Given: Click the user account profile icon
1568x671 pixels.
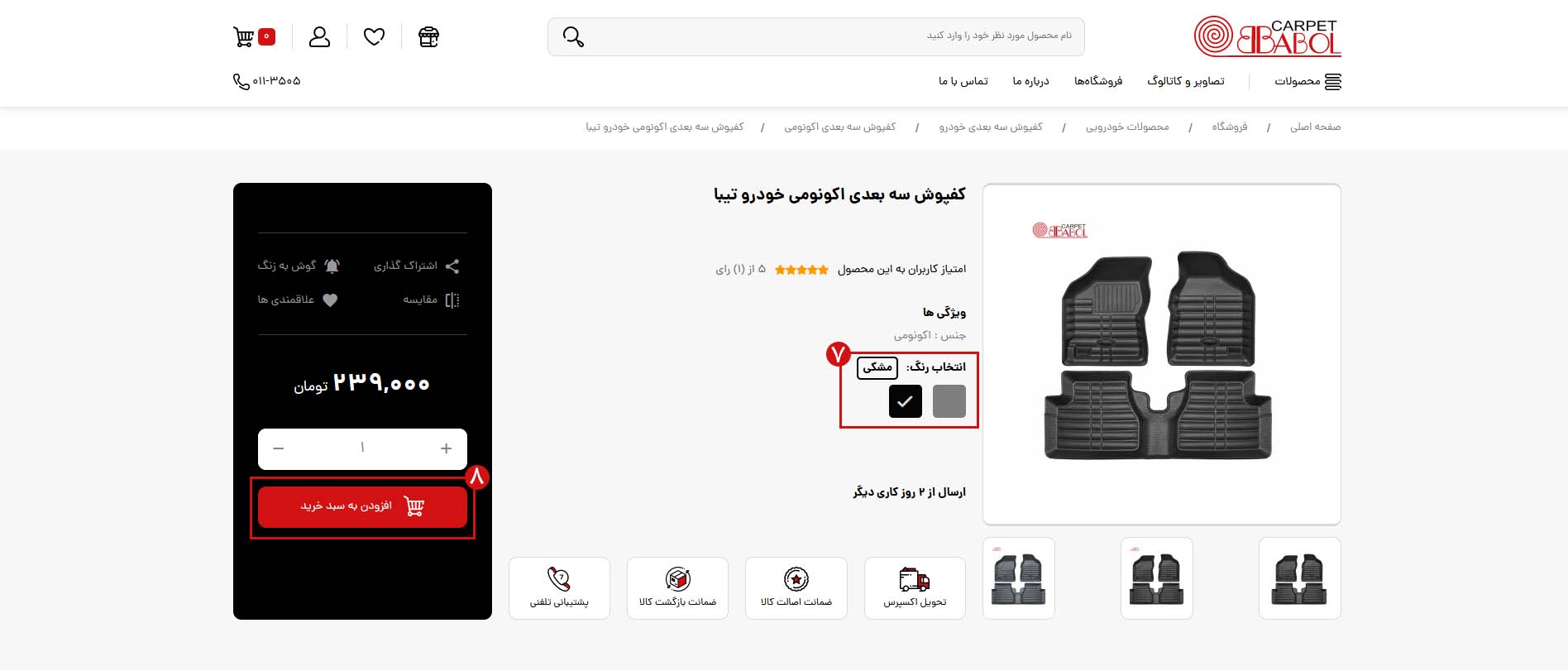Looking at the screenshot, I should [x=319, y=37].
